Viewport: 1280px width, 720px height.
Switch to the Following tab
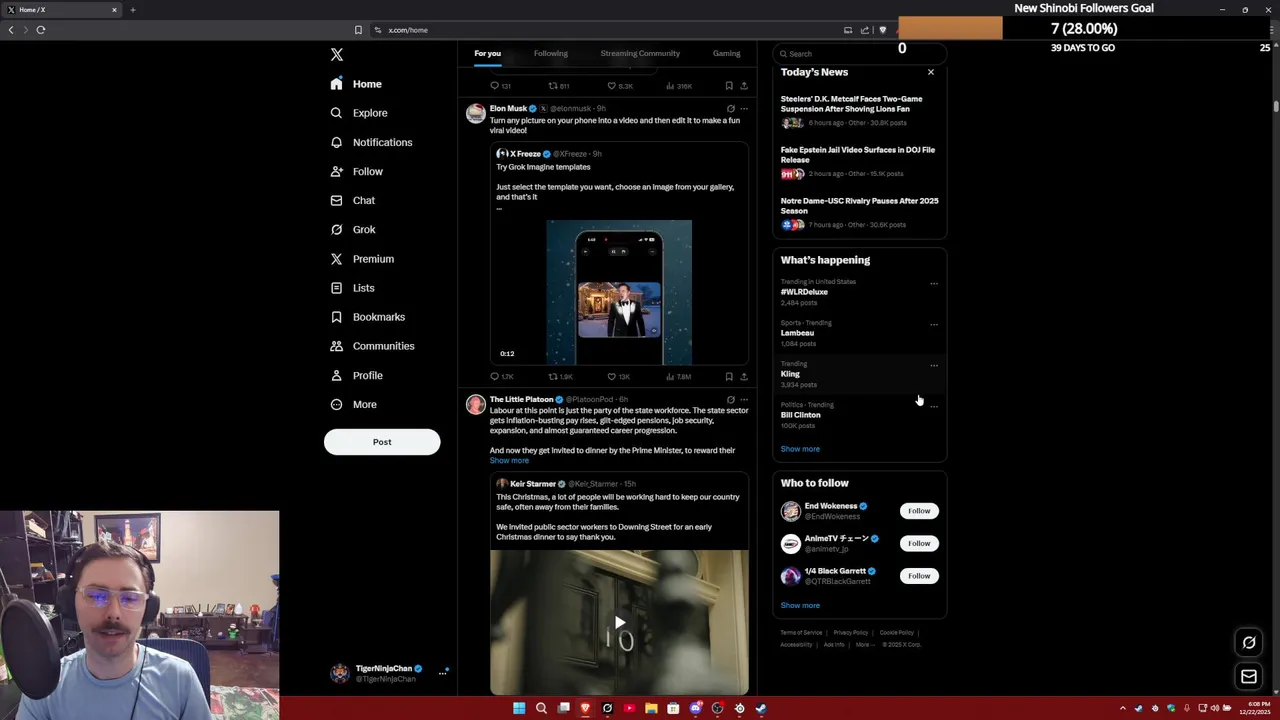550,53
